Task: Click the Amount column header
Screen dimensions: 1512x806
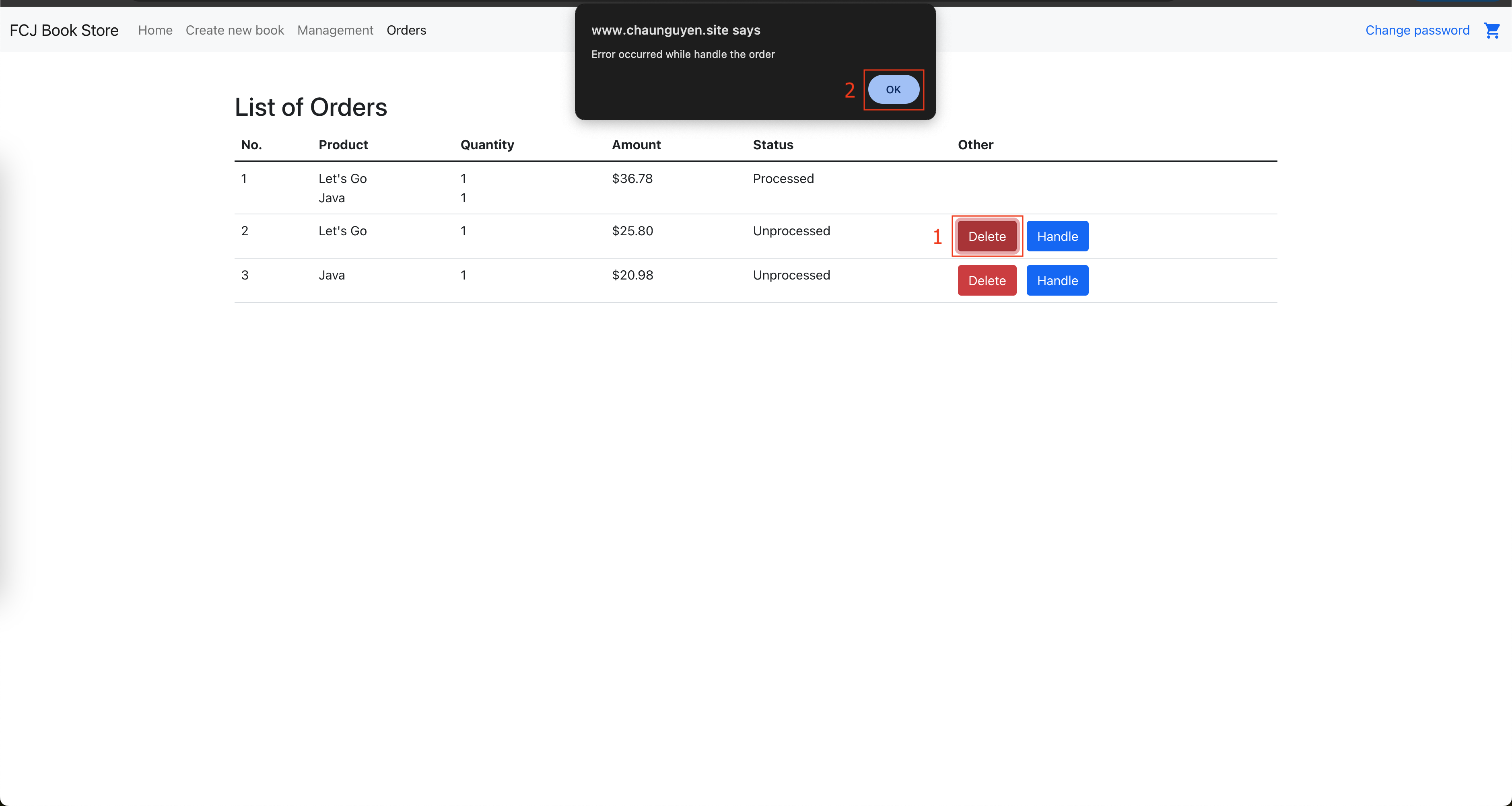Action: coord(636,145)
